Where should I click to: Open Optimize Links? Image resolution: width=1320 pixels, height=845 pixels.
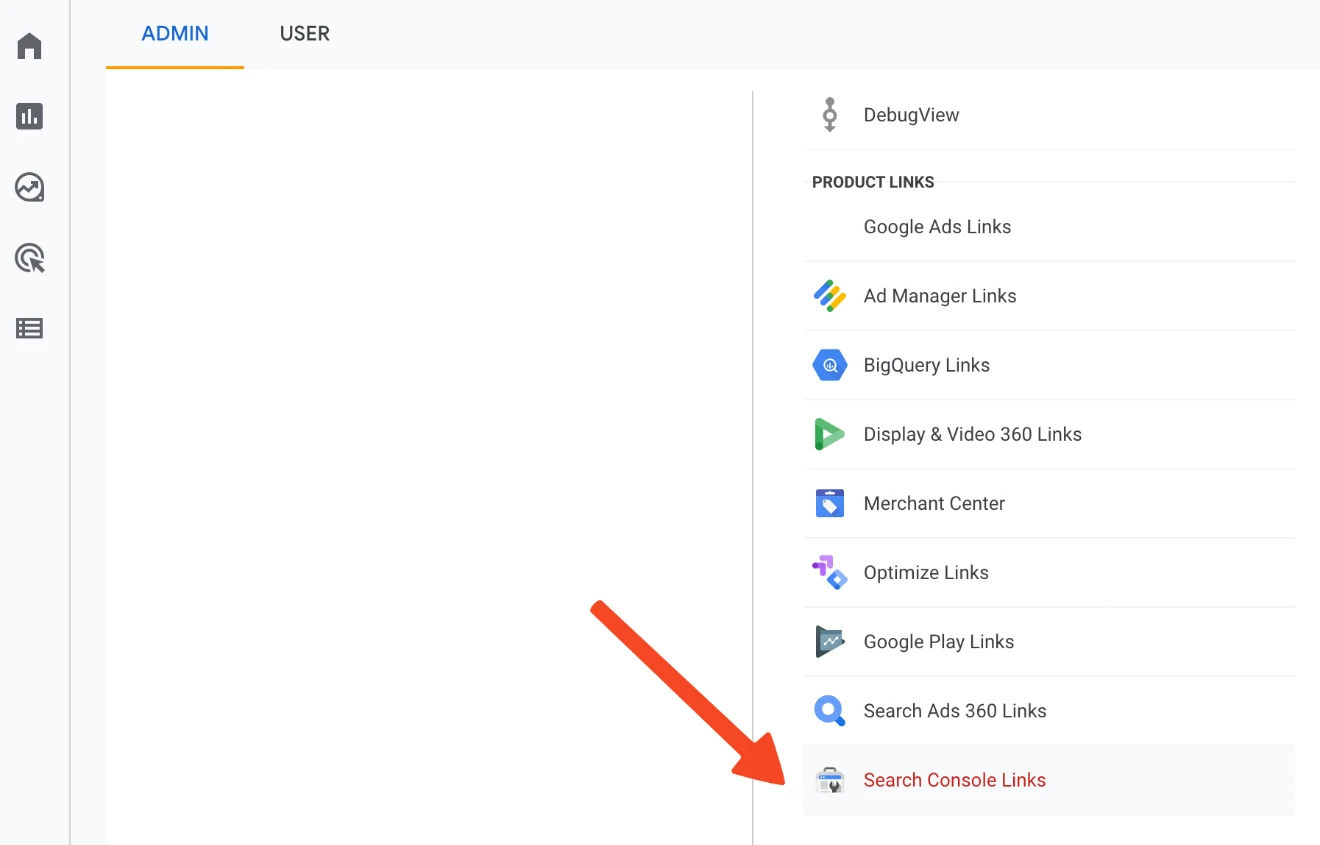[x=1049, y=572]
